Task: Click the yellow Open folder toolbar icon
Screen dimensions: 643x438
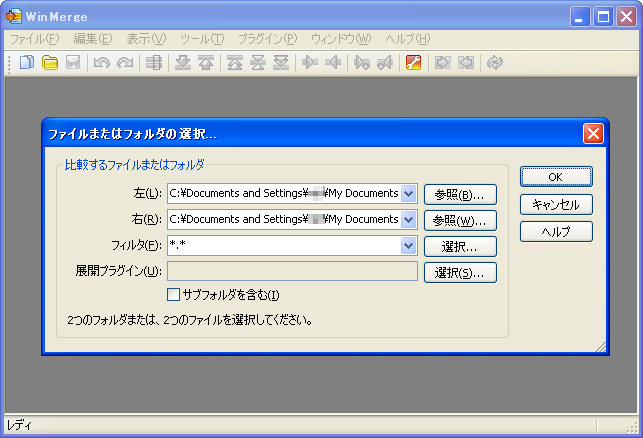Action: tap(50, 63)
